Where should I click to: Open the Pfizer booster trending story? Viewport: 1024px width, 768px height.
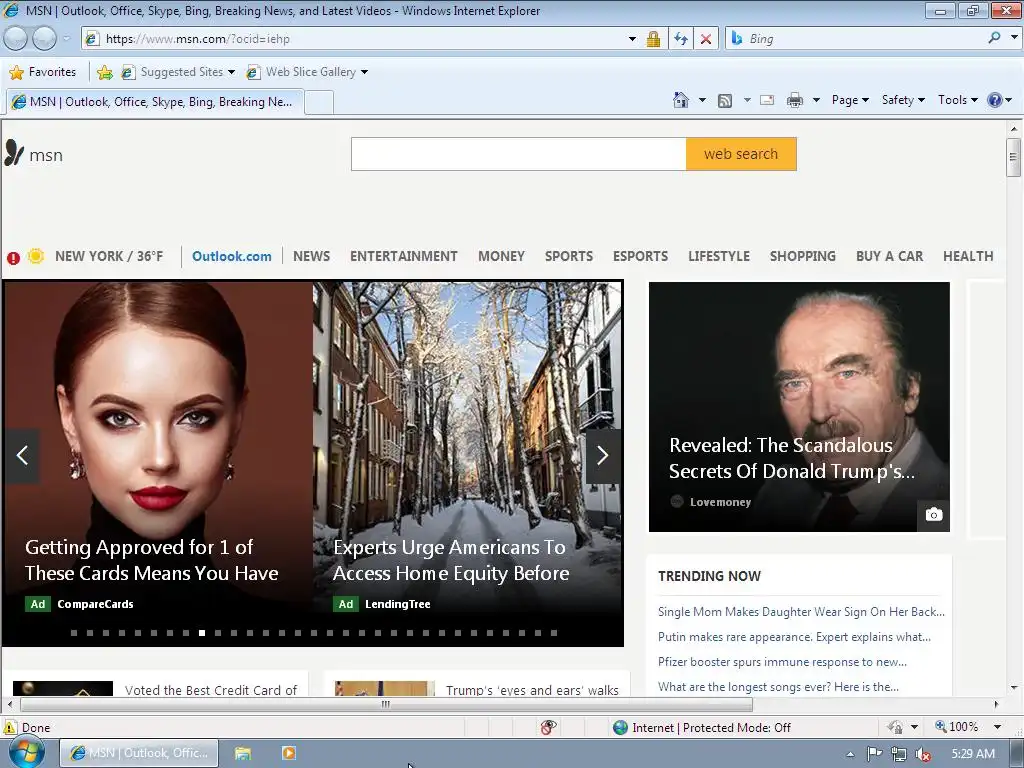pyautogui.click(x=782, y=662)
